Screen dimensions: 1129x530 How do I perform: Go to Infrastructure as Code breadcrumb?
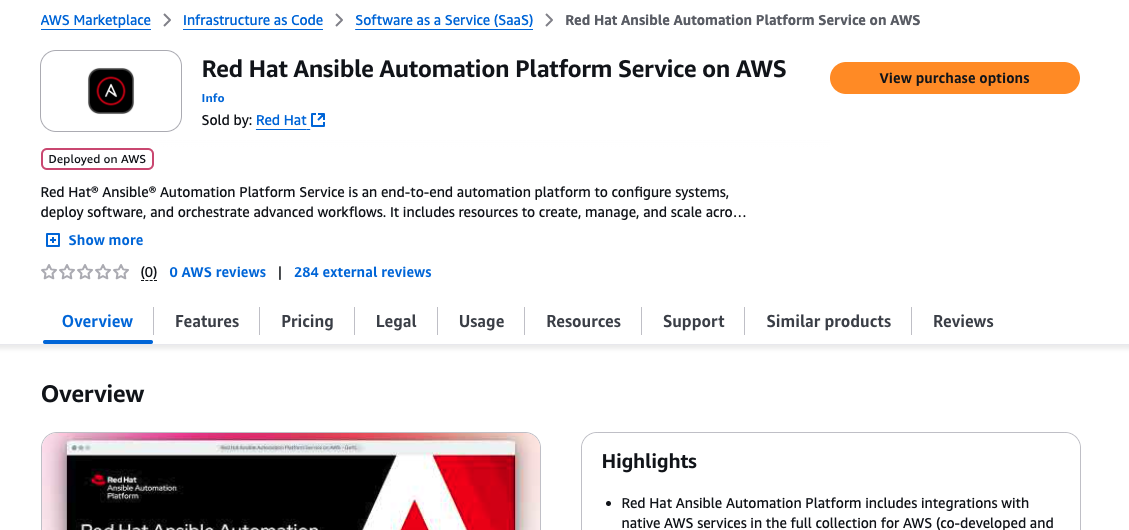tap(253, 20)
